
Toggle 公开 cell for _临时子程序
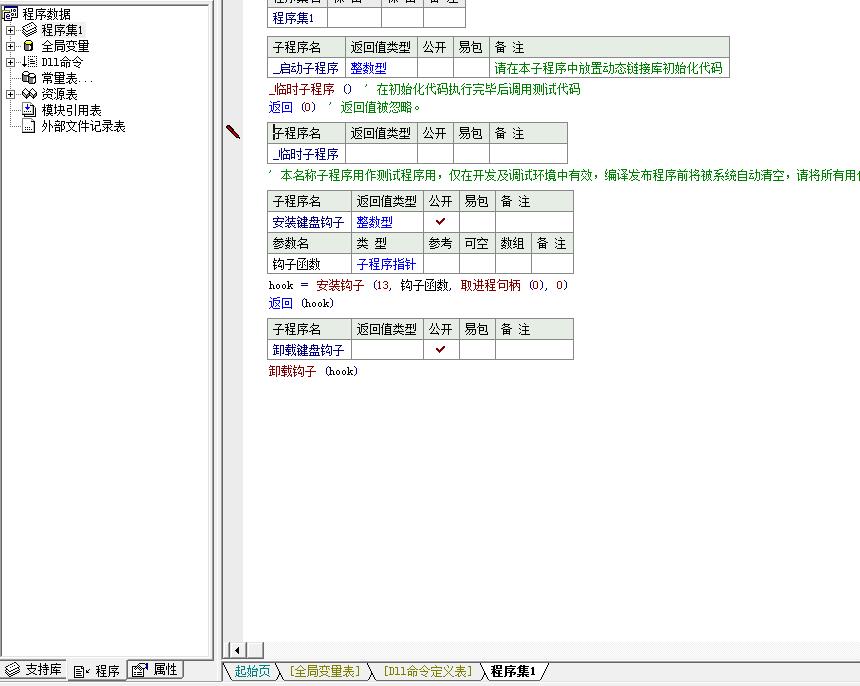434,154
